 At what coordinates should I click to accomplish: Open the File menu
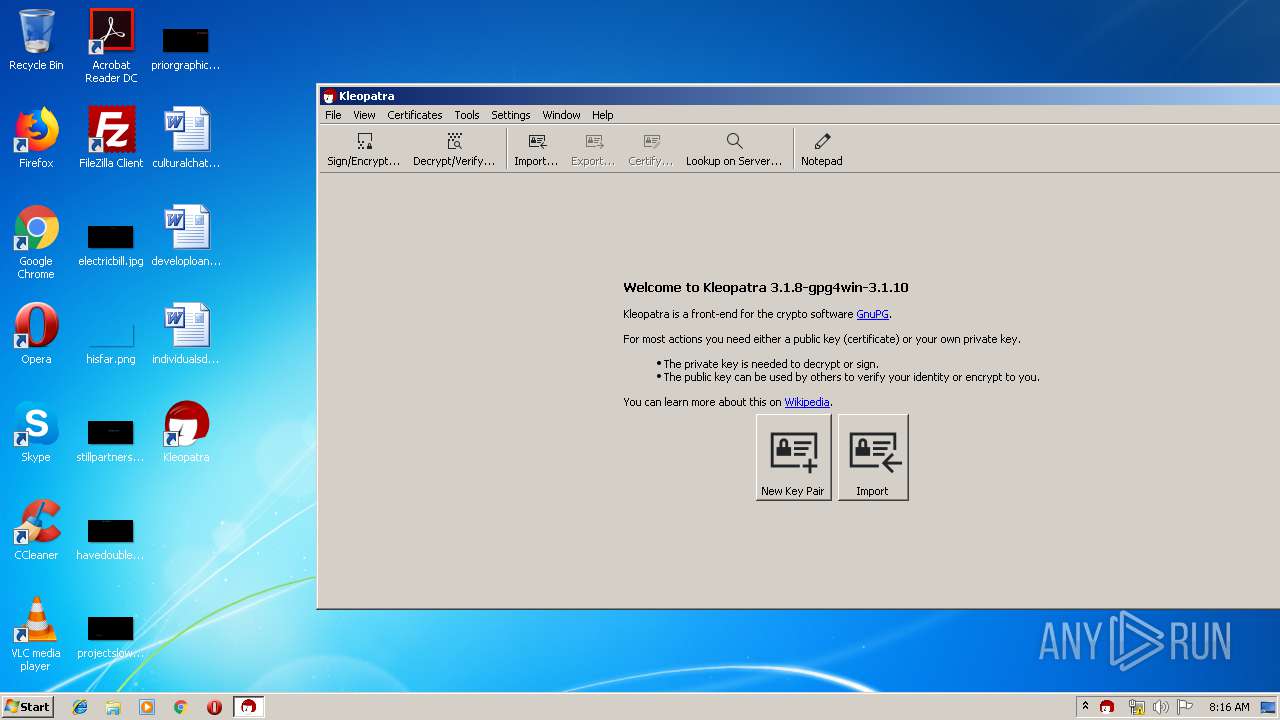click(333, 115)
